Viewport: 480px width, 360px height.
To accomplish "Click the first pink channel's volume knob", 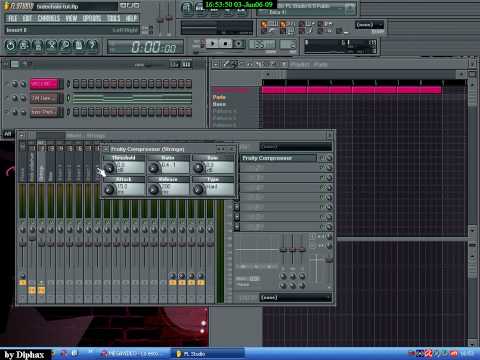I will point(23,84).
